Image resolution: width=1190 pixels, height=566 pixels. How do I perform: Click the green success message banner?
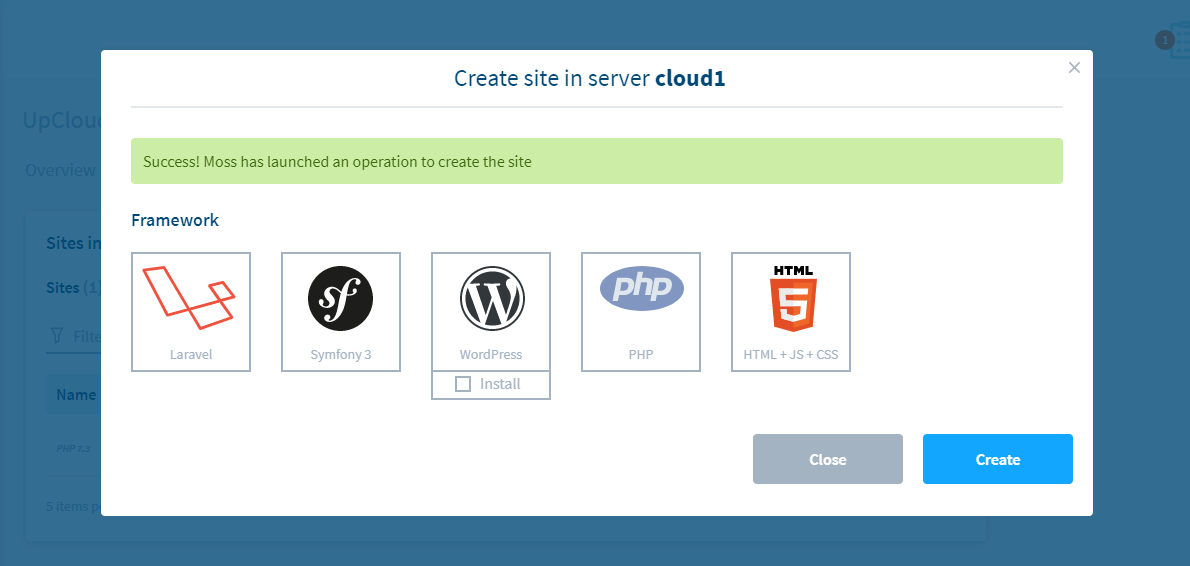(596, 161)
